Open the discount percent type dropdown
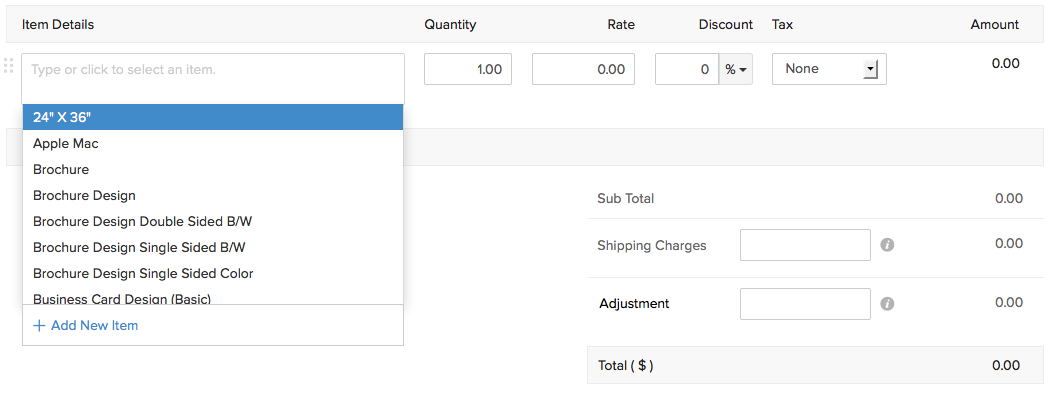The image size is (1059, 418). pyautogui.click(x=738, y=69)
